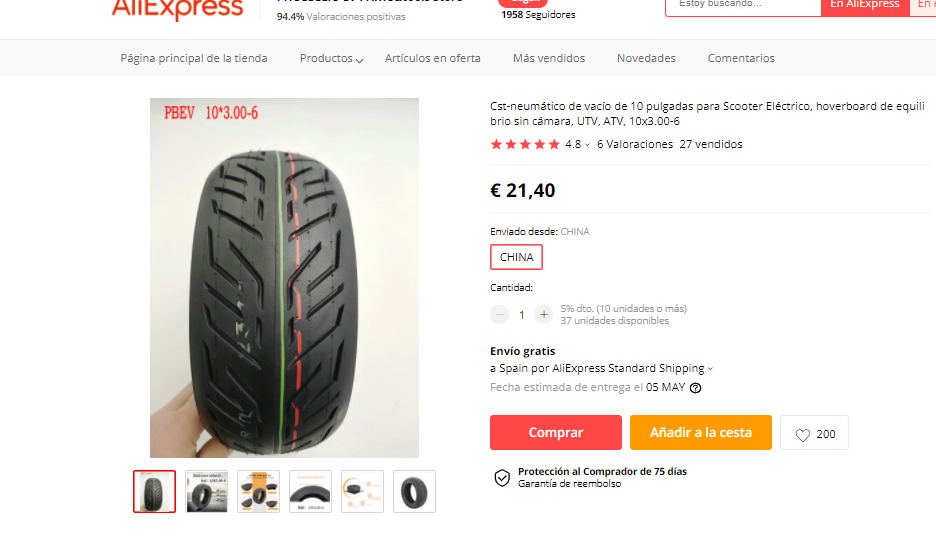The width and height of the screenshot is (936, 536).
Task: Open AliExpress Standard Shipping options dropdown
Action: click(x=710, y=369)
